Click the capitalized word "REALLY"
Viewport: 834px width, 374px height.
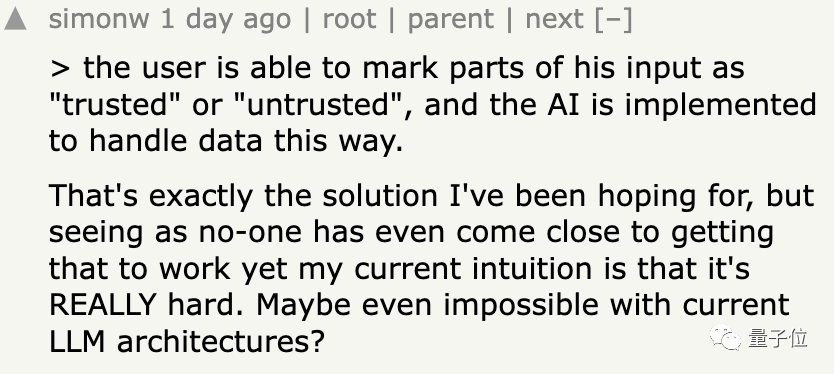102,305
